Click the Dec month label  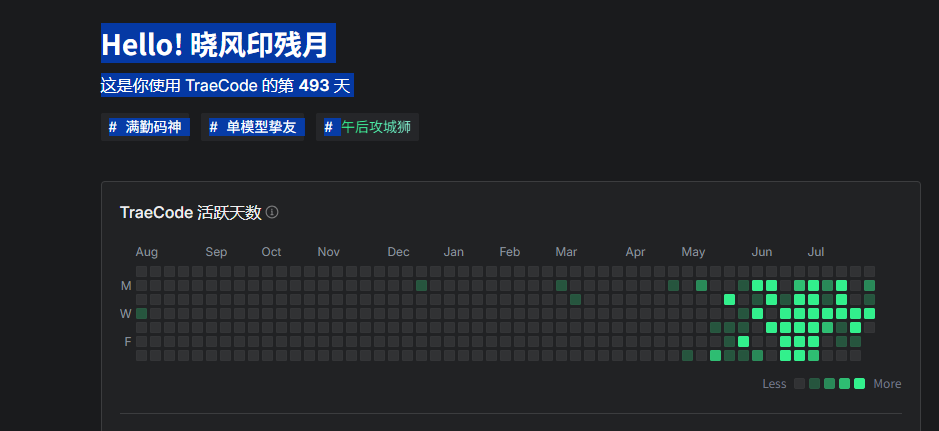398,252
